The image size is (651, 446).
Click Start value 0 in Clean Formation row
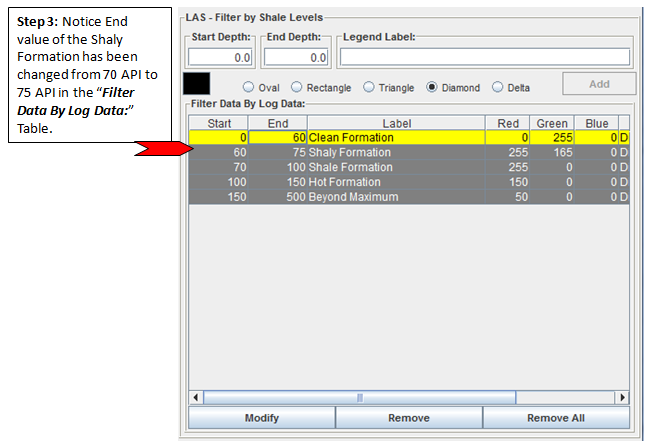[x=219, y=137]
